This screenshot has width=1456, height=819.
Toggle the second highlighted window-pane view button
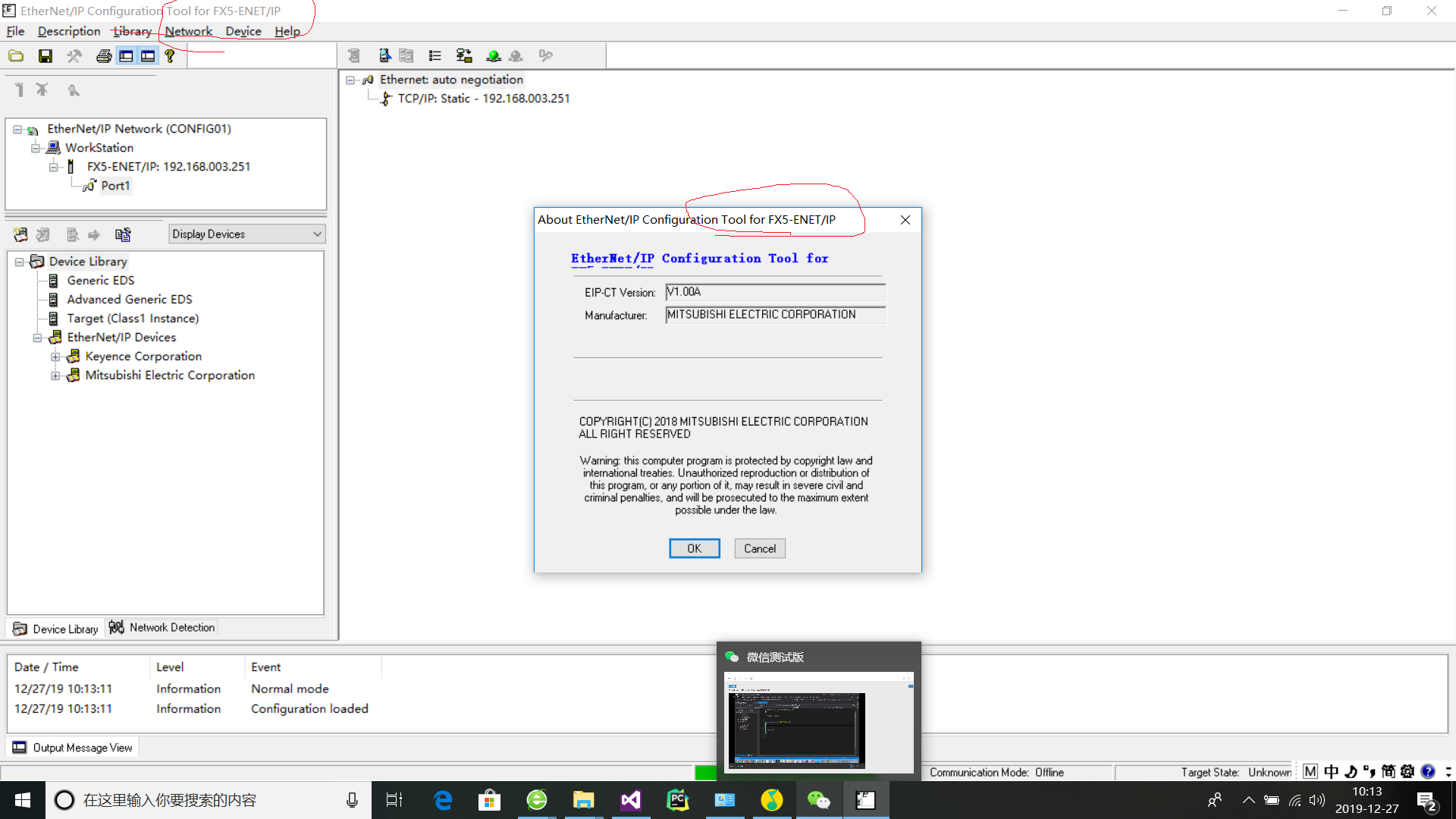point(148,55)
